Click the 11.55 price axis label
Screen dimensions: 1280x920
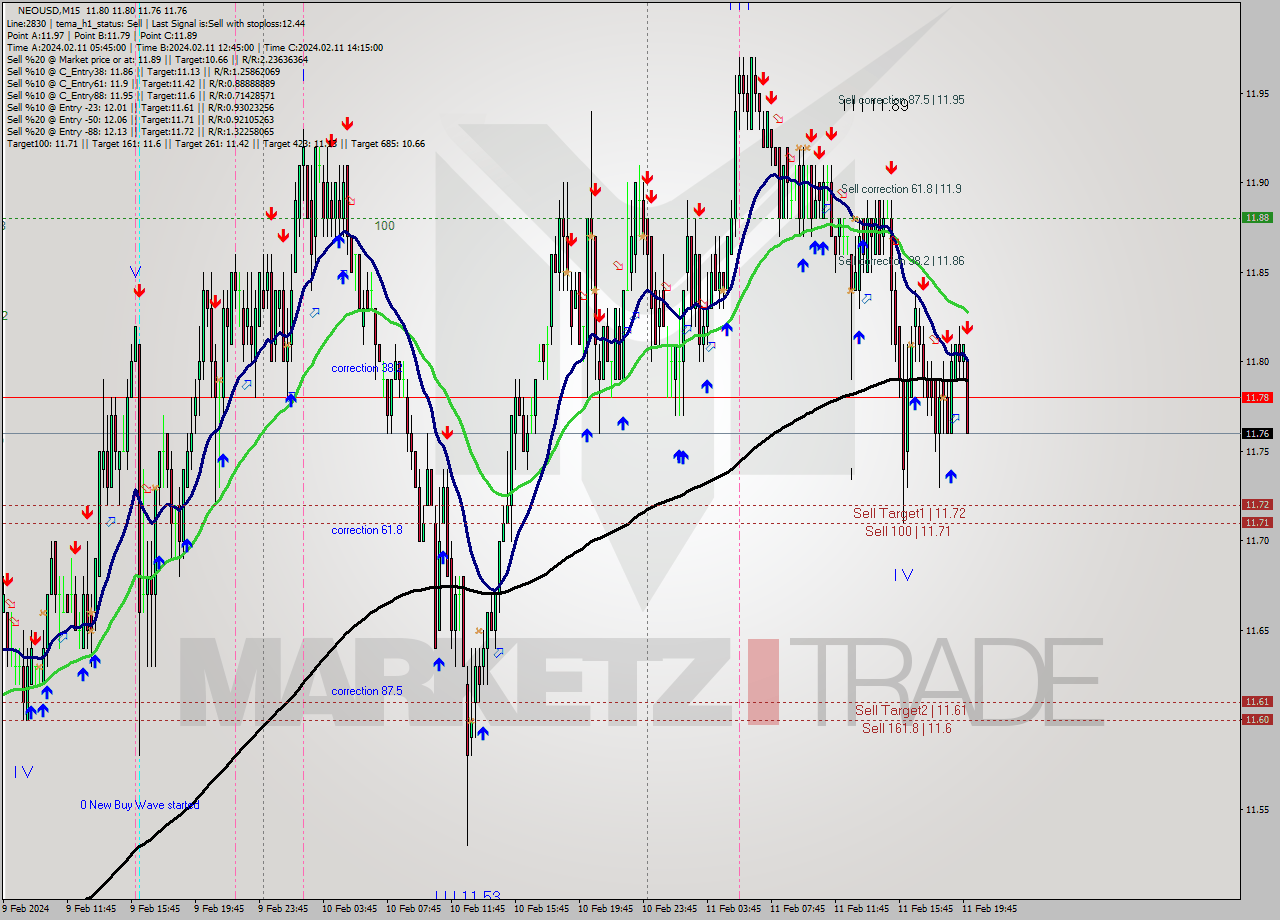[1257, 810]
